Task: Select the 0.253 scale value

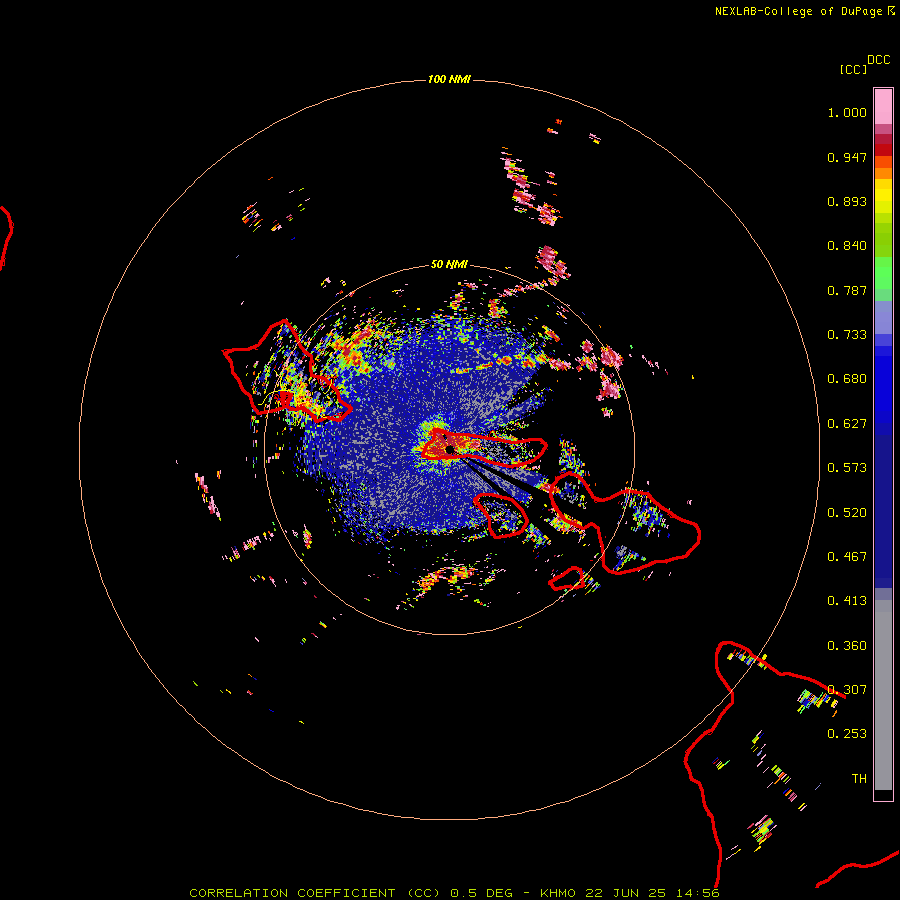Action: (x=847, y=734)
